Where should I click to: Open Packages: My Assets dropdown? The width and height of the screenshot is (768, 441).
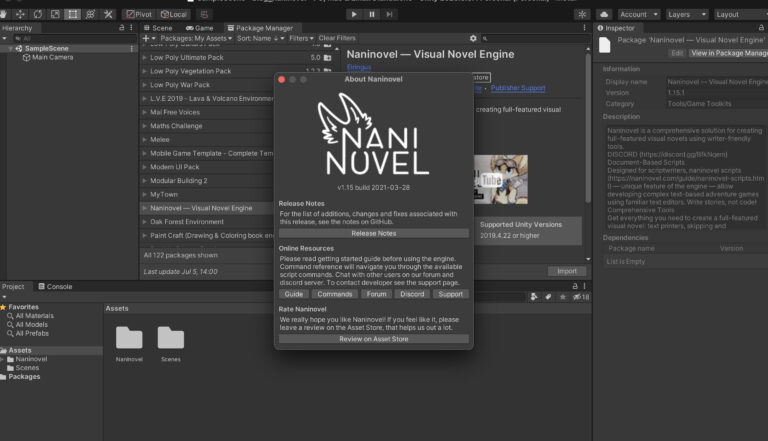[195, 38]
